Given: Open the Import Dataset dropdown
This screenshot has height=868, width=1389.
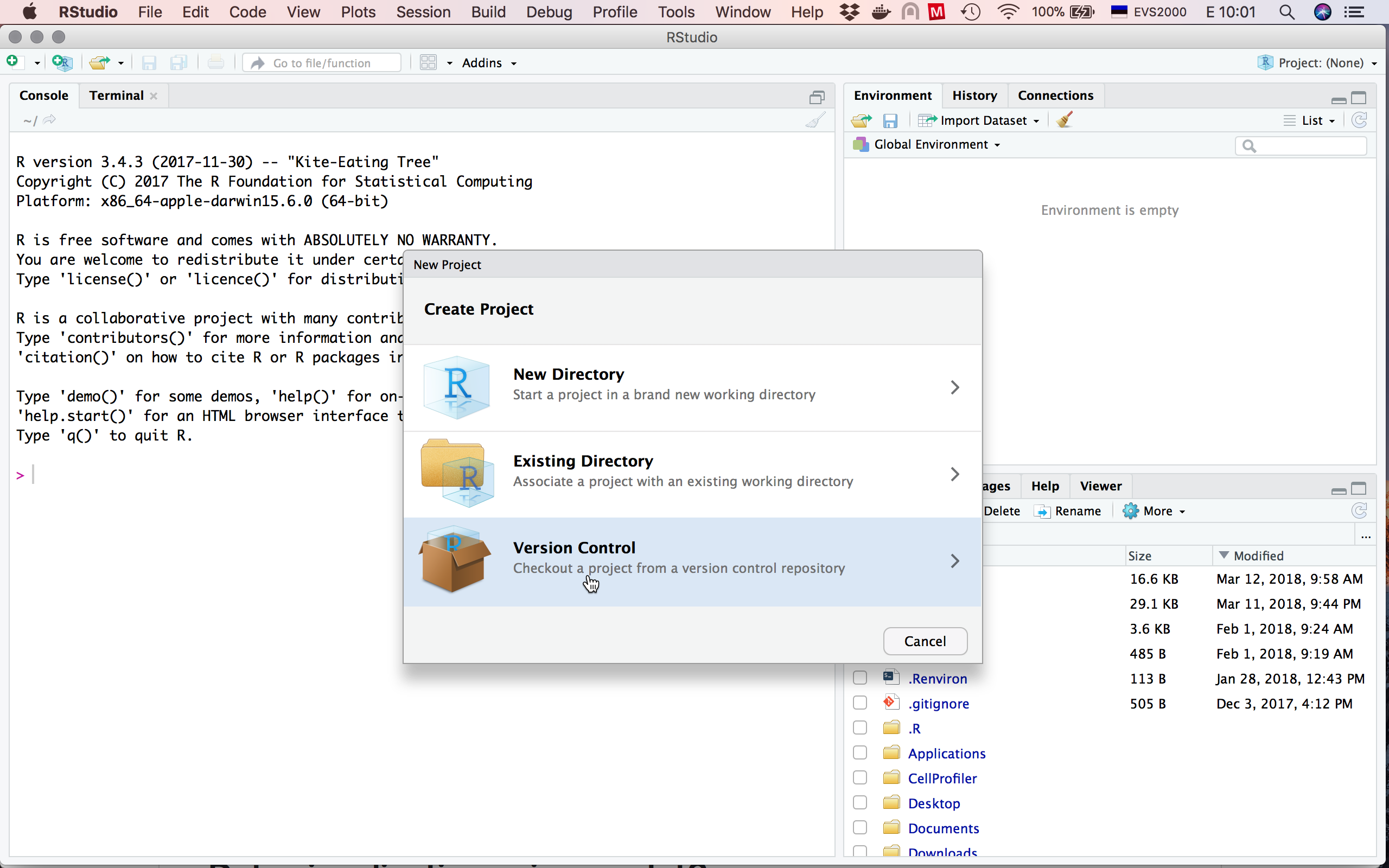Looking at the screenshot, I should [x=982, y=120].
